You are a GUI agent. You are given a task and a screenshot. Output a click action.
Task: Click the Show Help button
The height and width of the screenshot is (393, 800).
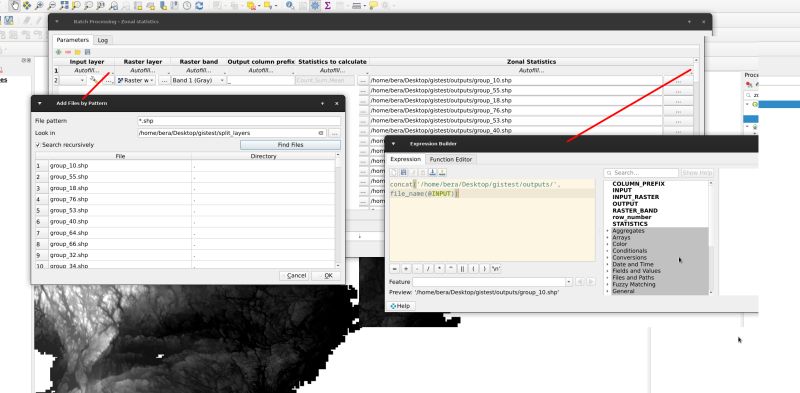point(697,173)
